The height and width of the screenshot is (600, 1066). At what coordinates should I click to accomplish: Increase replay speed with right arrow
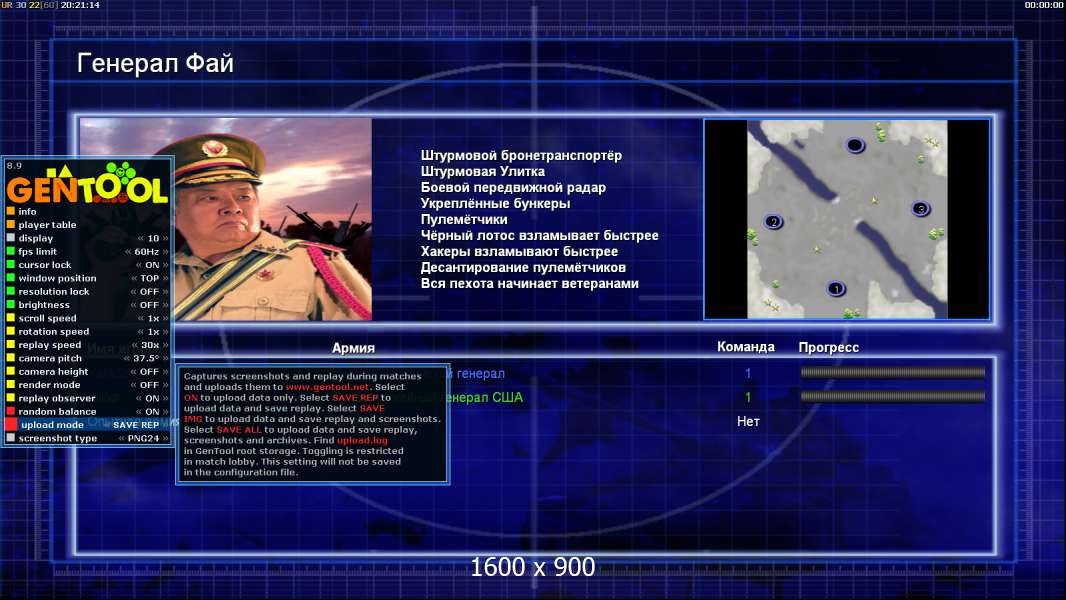165,345
